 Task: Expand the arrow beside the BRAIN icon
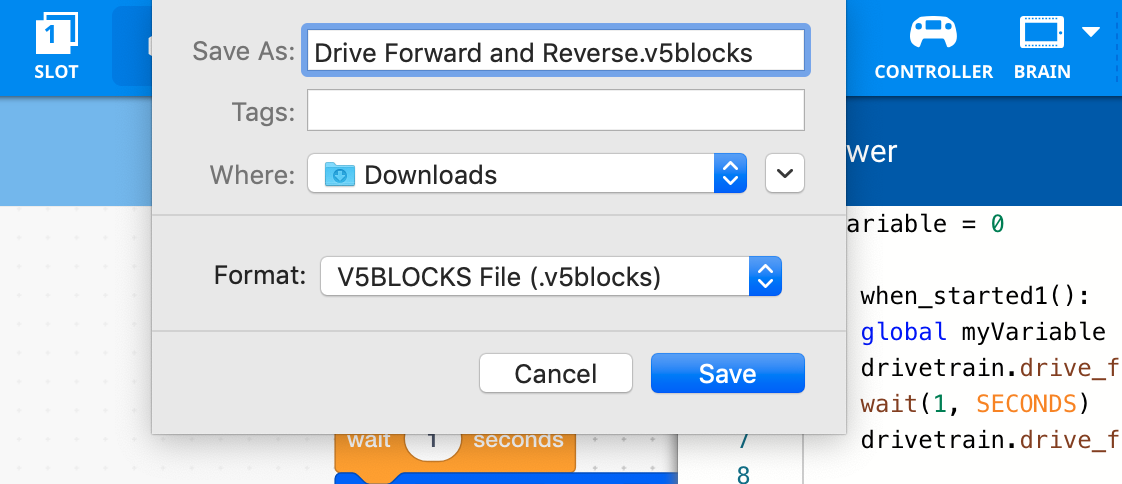coord(1091,32)
